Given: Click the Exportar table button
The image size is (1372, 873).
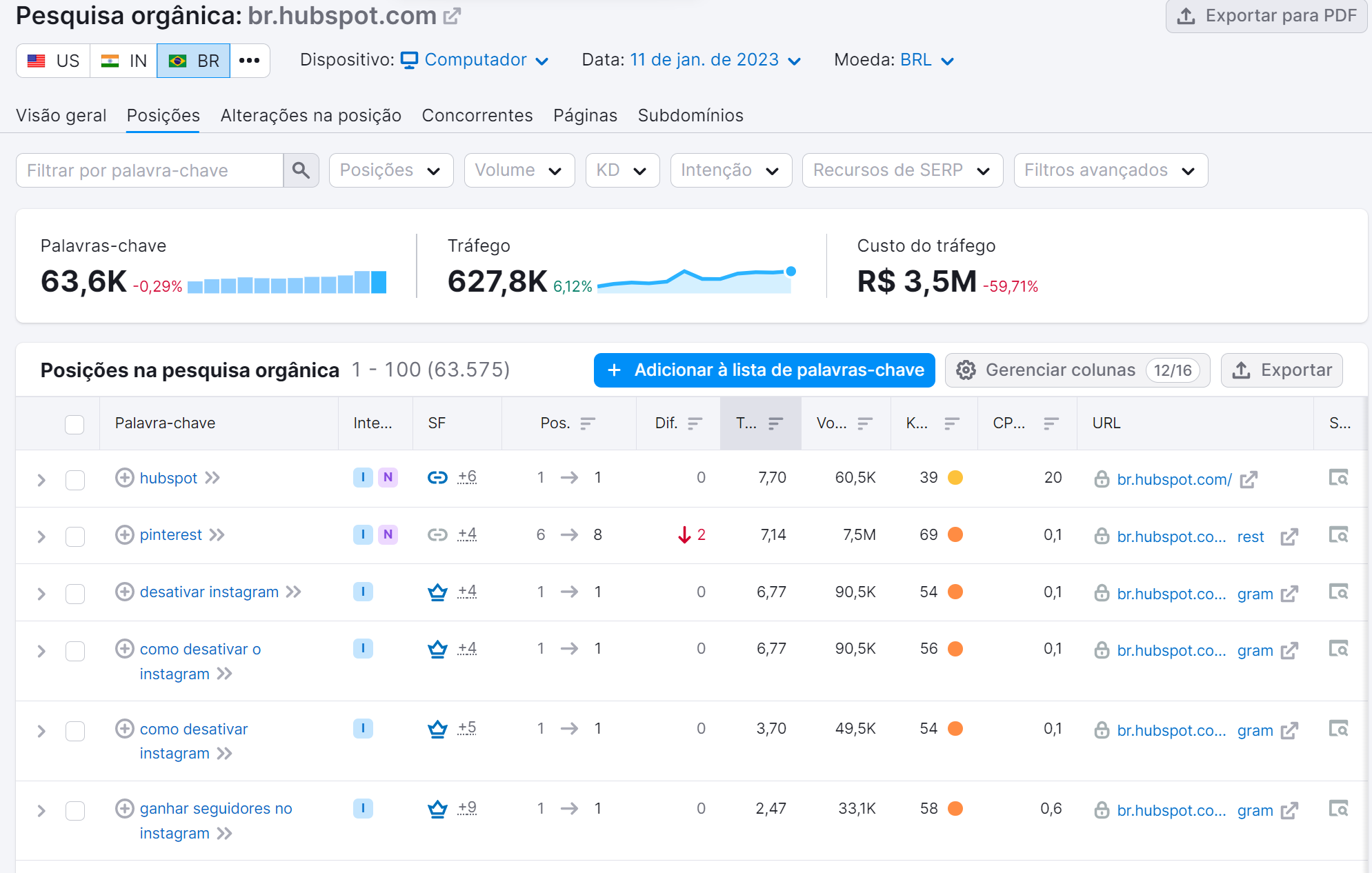Looking at the screenshot, I should [1282, 370].
